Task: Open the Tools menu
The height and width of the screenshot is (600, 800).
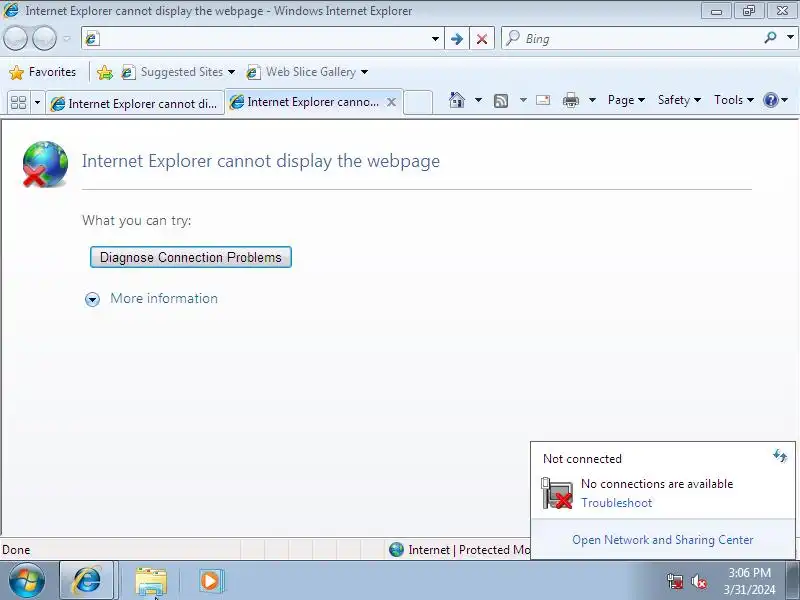Action: [734, 100]
